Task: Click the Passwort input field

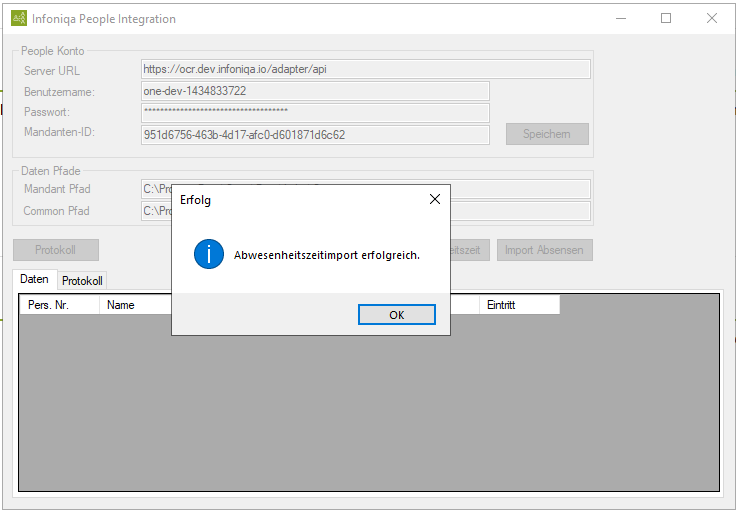Action: [315, 113]
